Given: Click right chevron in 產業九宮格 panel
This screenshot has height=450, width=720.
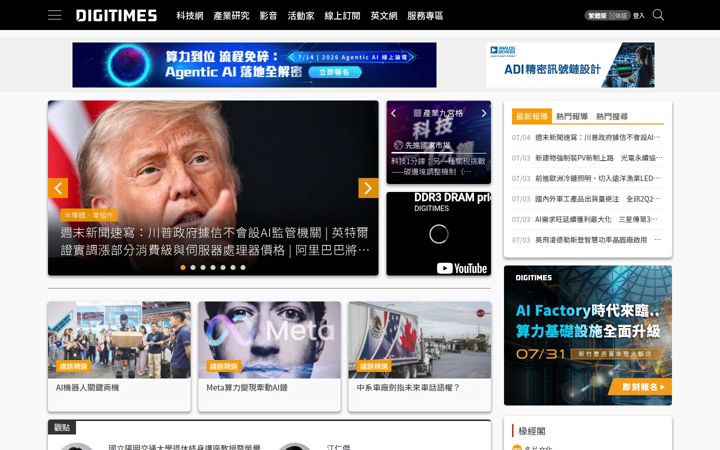Looking at the screenshot, I should tap(484, 113).
